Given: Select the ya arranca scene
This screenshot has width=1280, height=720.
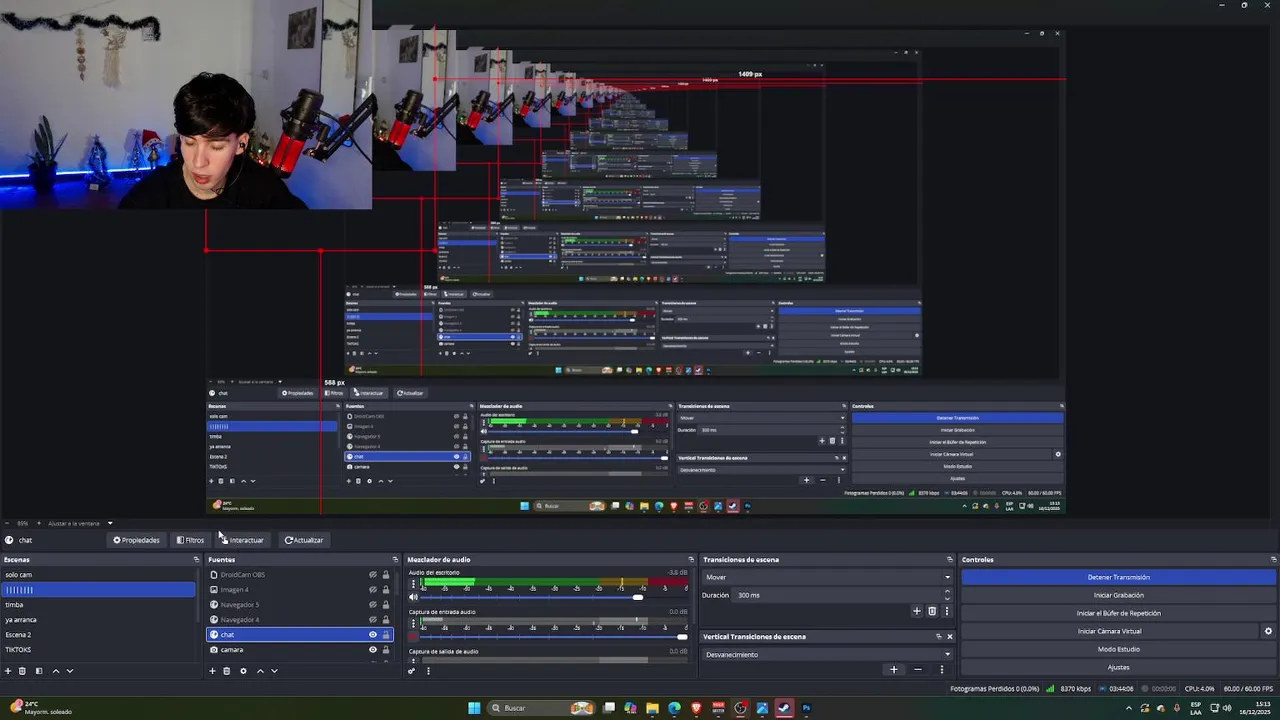Looking at the screenshot, I should click(98, 620).
